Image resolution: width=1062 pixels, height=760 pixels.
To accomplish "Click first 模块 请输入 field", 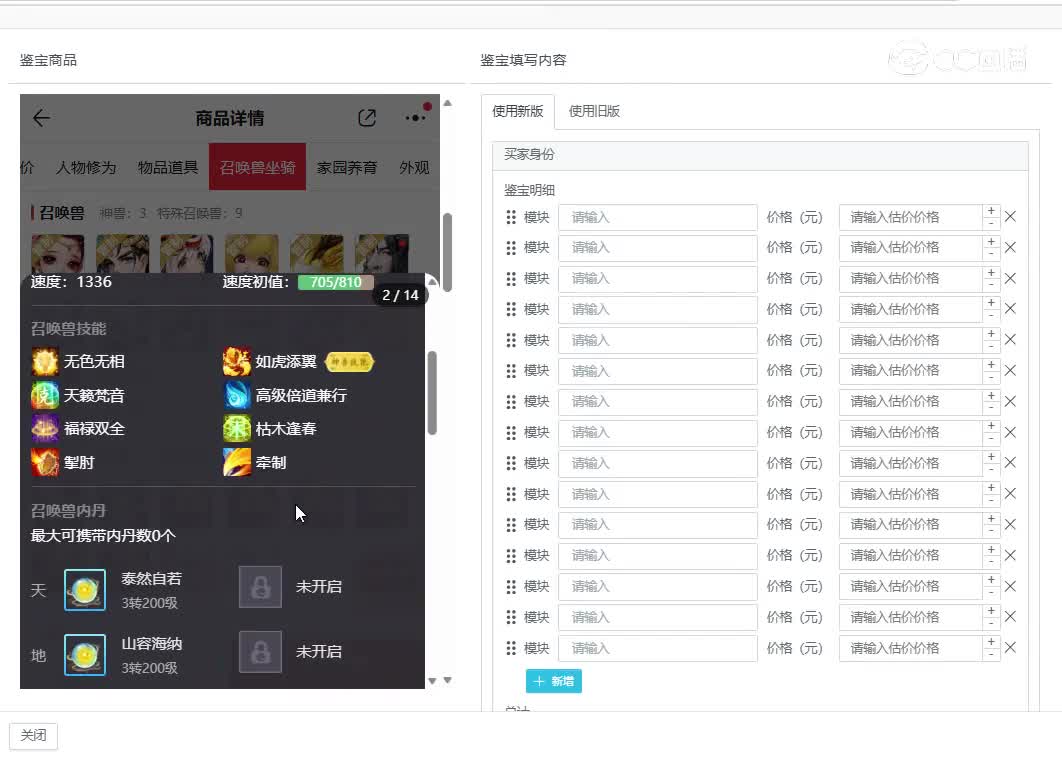I will 658,217.
